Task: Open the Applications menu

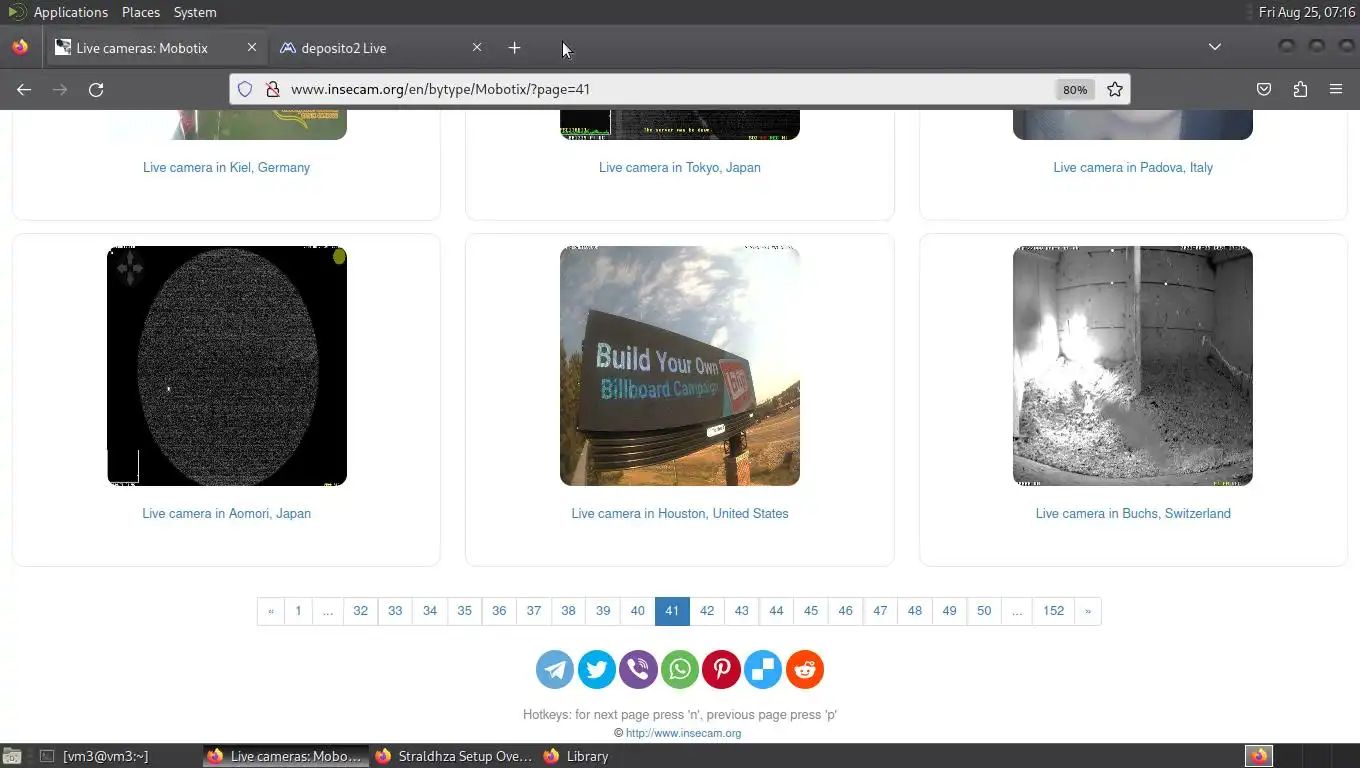Action: tap(70, 12)
